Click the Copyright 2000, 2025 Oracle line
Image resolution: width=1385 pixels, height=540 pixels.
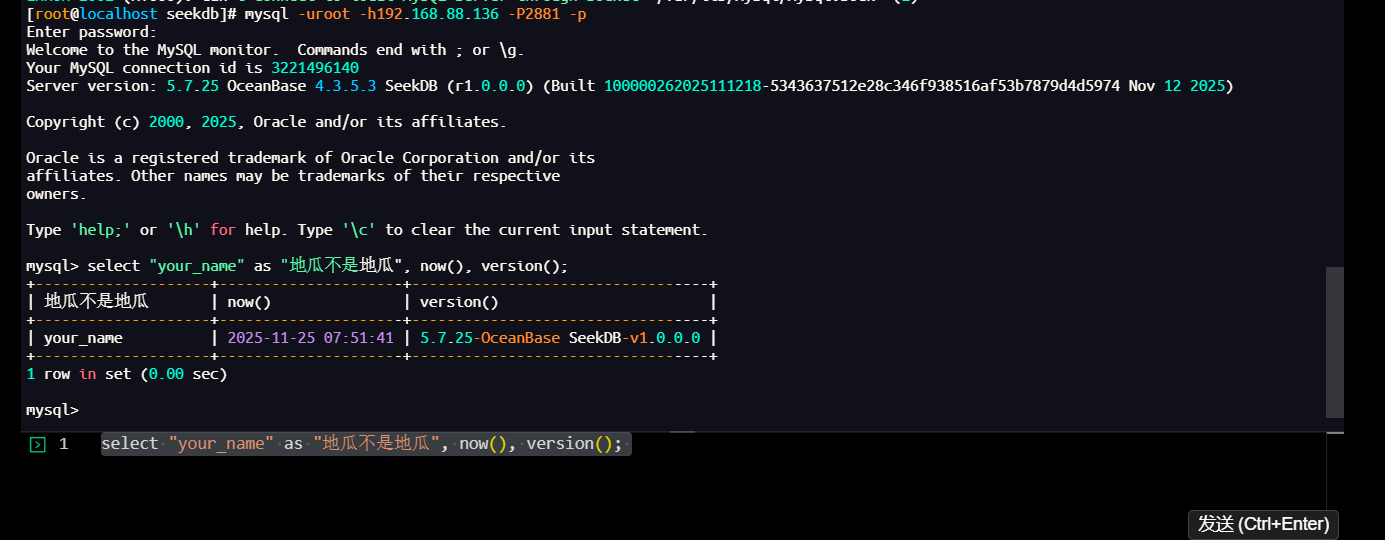click(265, 122)
